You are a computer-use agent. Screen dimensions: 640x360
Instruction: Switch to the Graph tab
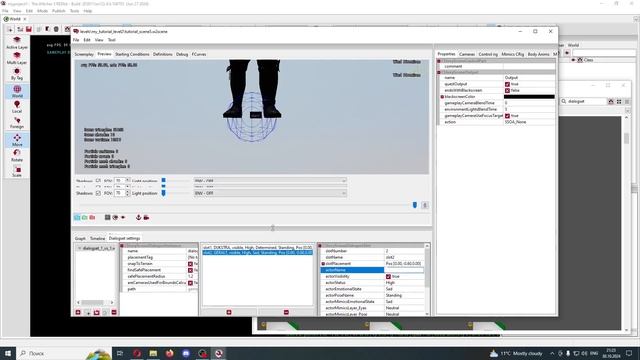point(80,238)
